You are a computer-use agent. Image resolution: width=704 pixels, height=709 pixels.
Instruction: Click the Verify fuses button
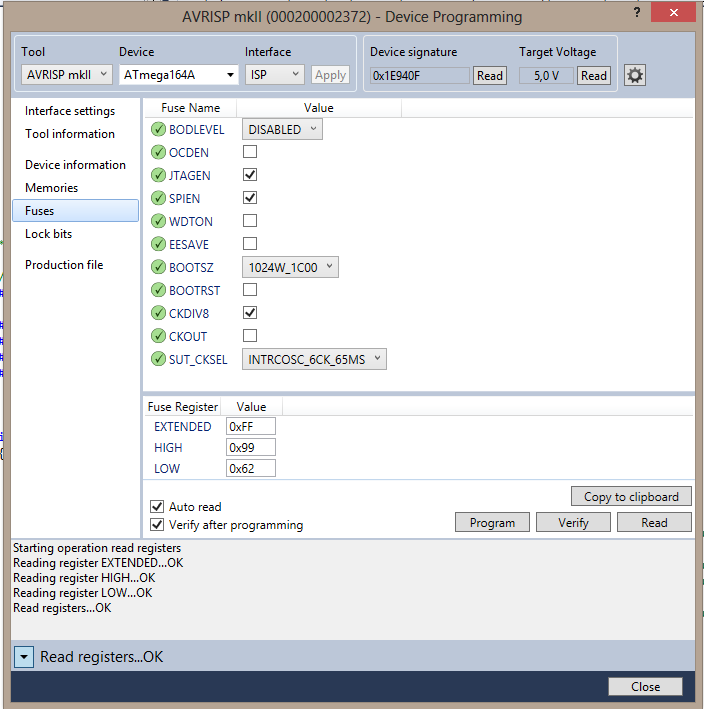(x=573, y=522)
